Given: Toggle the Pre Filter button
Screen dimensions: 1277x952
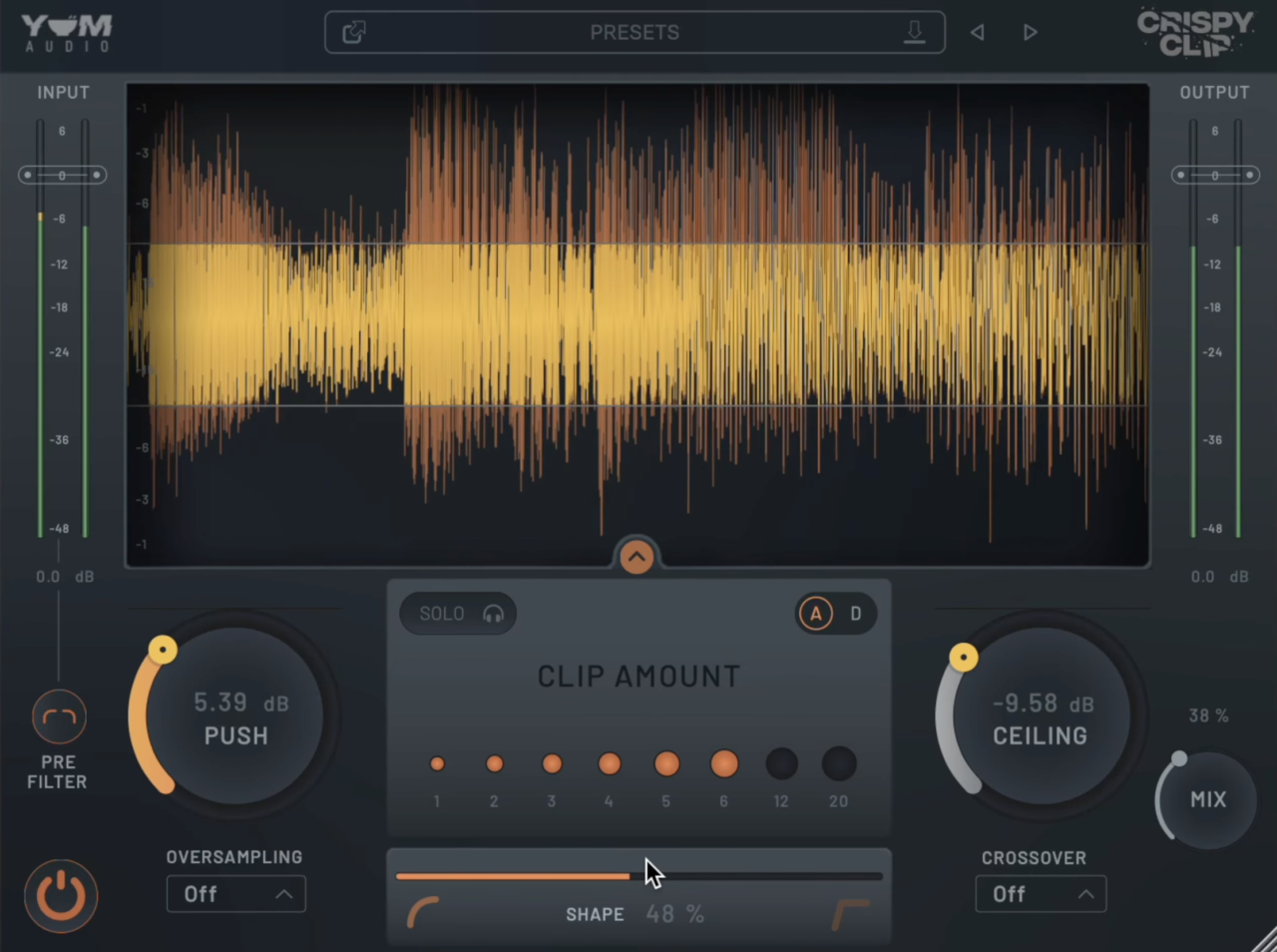Looking at the screenshot, I should pyautogui.click(x=59, y=716).
